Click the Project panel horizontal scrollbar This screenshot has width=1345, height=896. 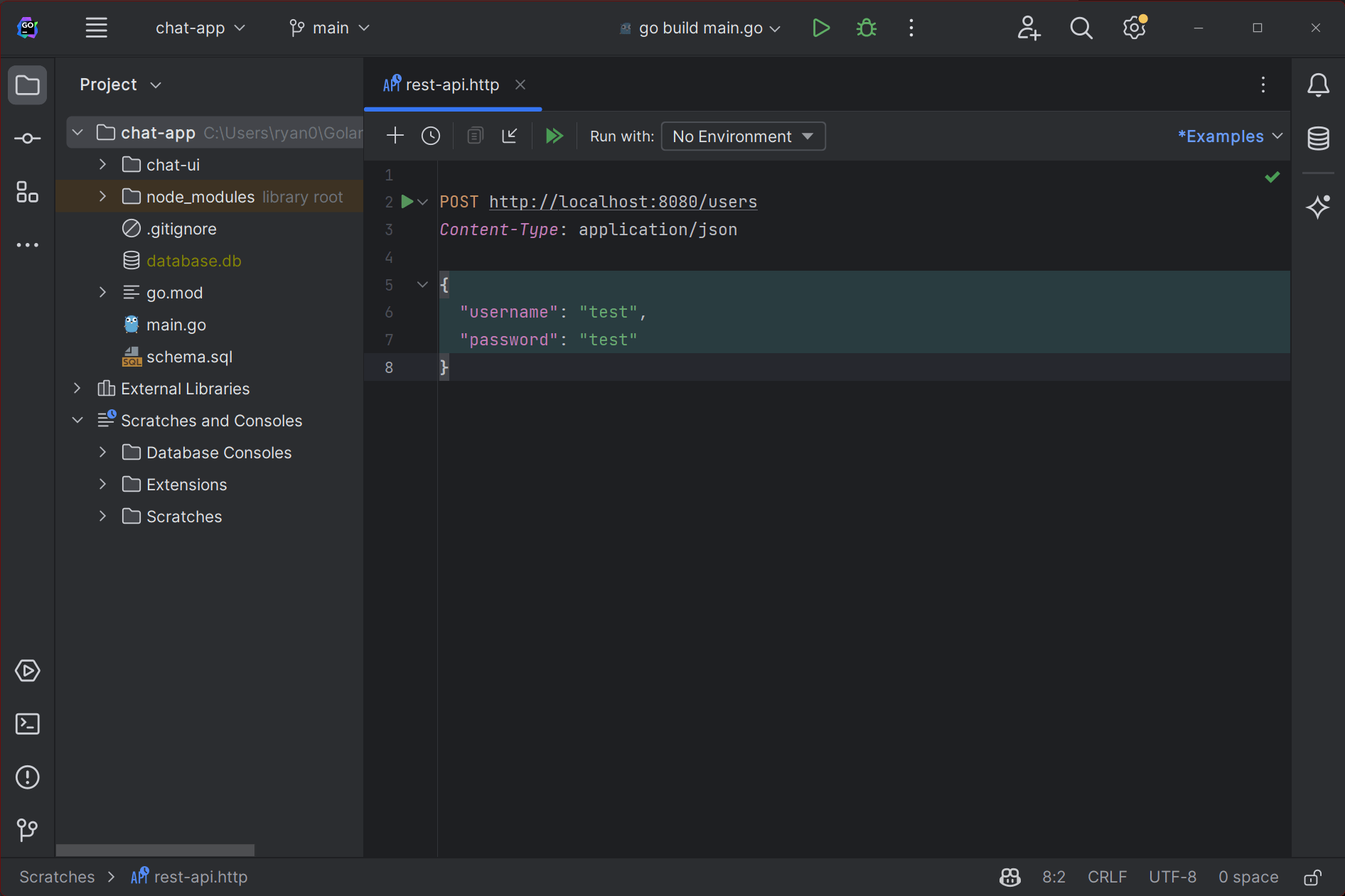click(155, 850)
